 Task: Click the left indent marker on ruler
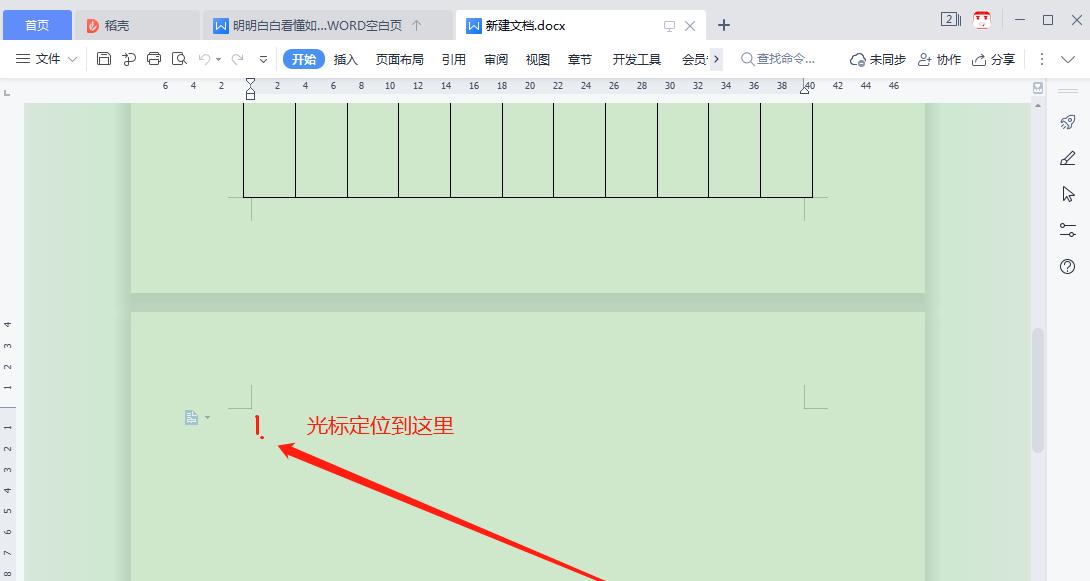pos(250,88)
